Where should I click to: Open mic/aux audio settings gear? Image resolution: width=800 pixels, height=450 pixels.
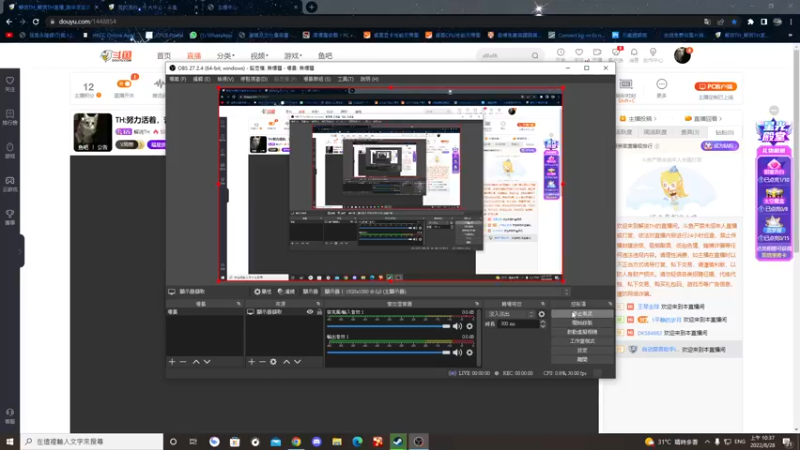click(x=469, y=327)
